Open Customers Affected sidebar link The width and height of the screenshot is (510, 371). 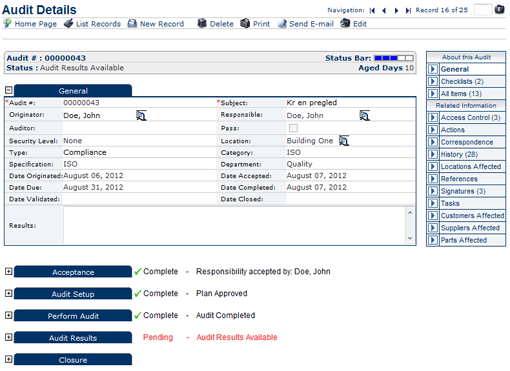pyautogui.click(x=472, y=216)
